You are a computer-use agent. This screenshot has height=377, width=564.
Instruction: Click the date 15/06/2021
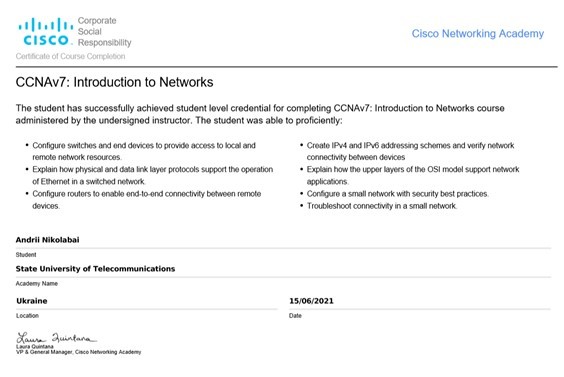coord(311,301)
